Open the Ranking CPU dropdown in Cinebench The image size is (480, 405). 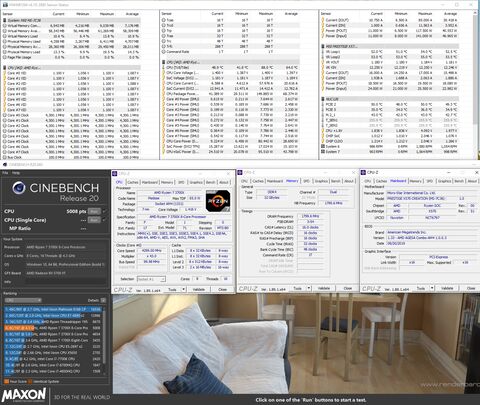coord(23,300)
